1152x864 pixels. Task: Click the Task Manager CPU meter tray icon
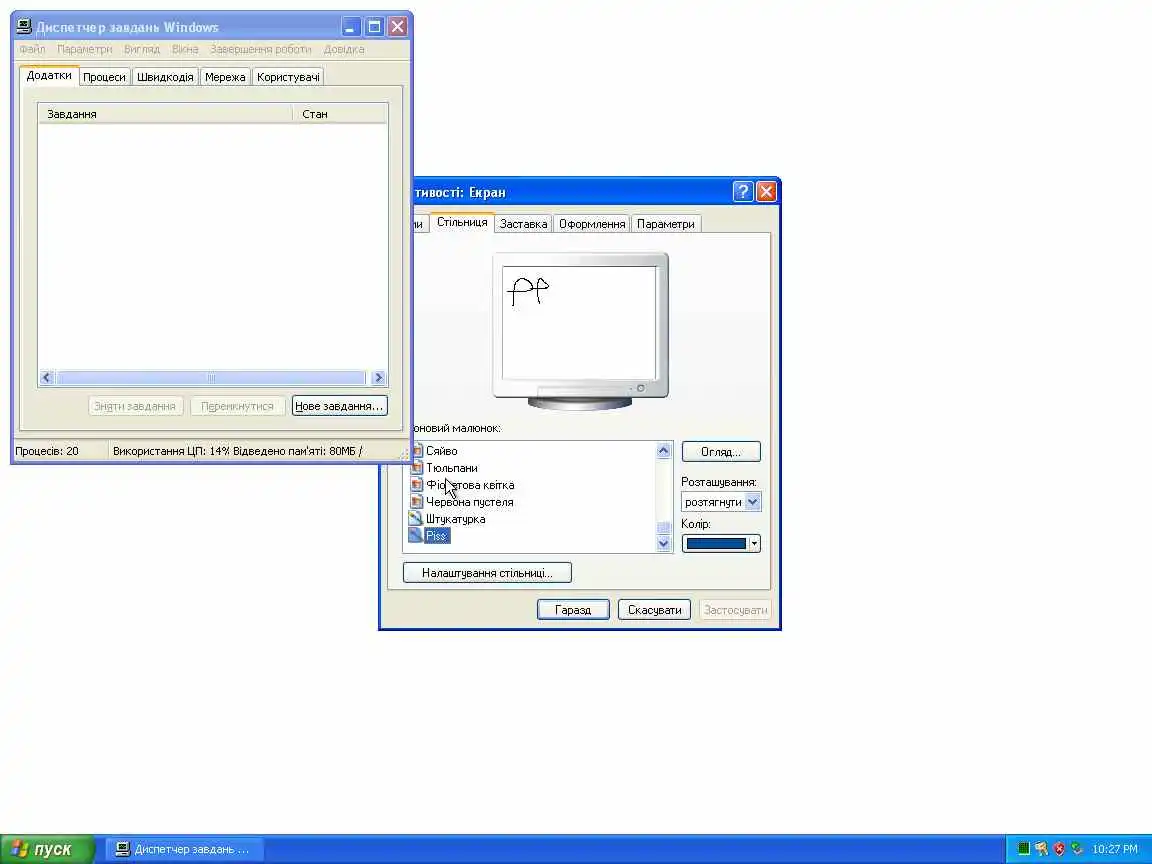pyautogui.click(x=1023, y=849)
